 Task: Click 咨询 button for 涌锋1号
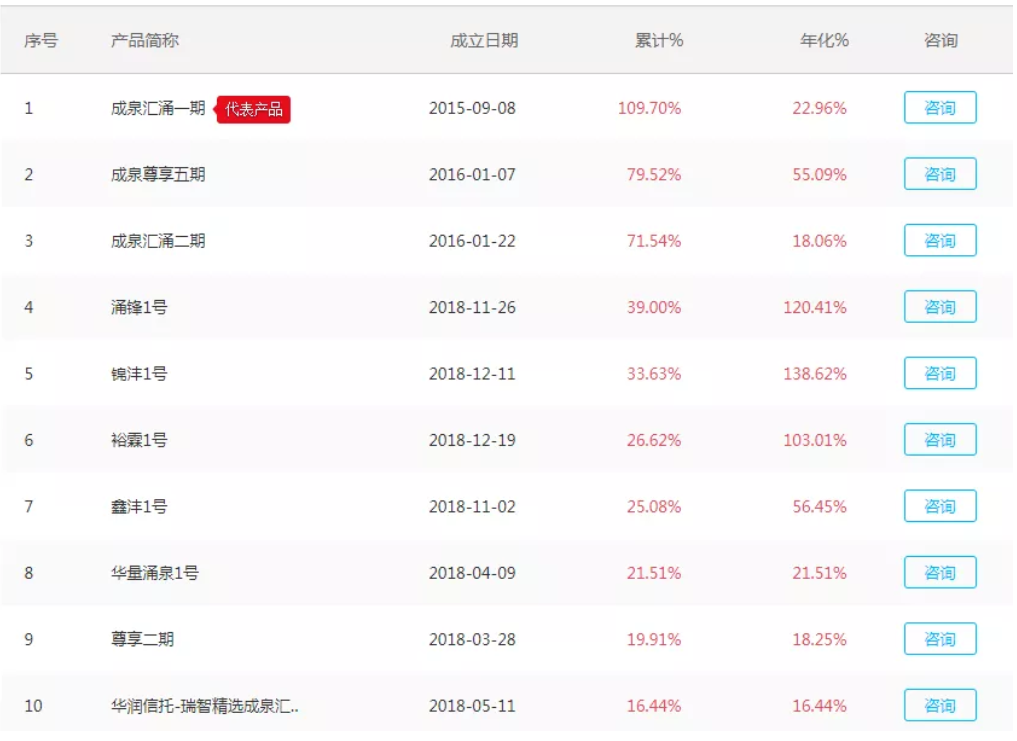point(940,307)
